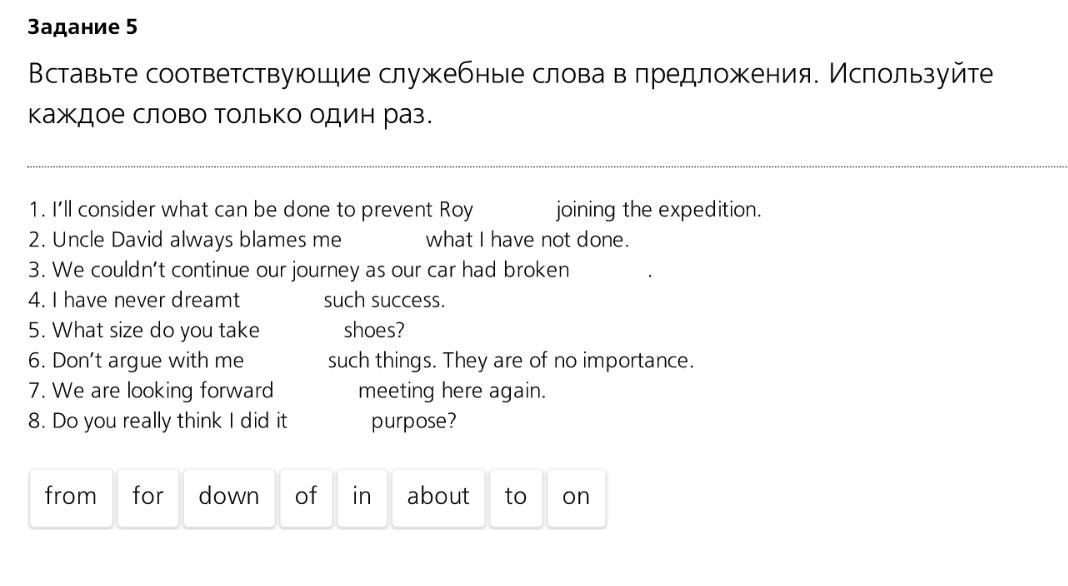This screenshot has width=1068, height=586.
Task: Click blank before 'shoes?' in sentence 5
Action: pos(301,330)
